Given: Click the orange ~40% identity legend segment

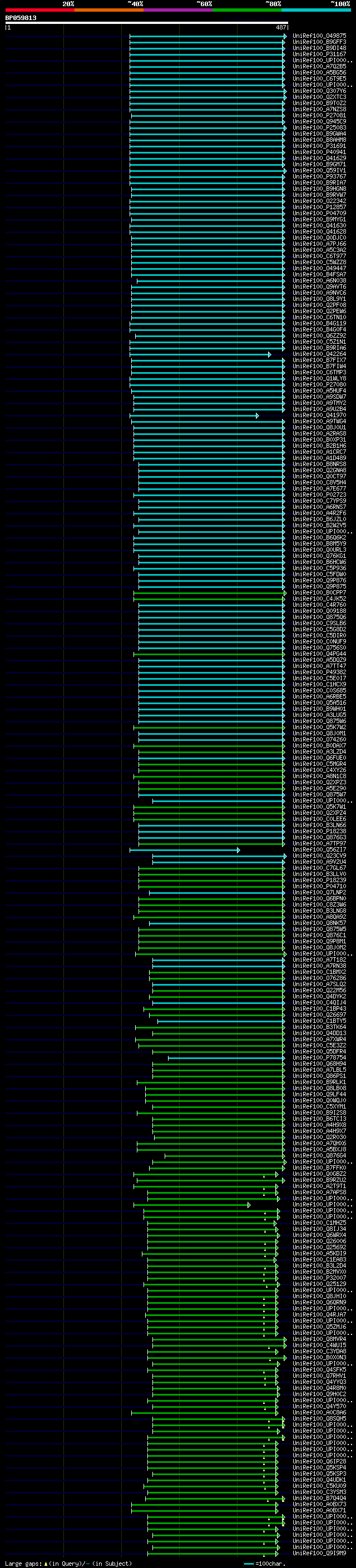Looking at the screenshot, I should tap(109, 10).
